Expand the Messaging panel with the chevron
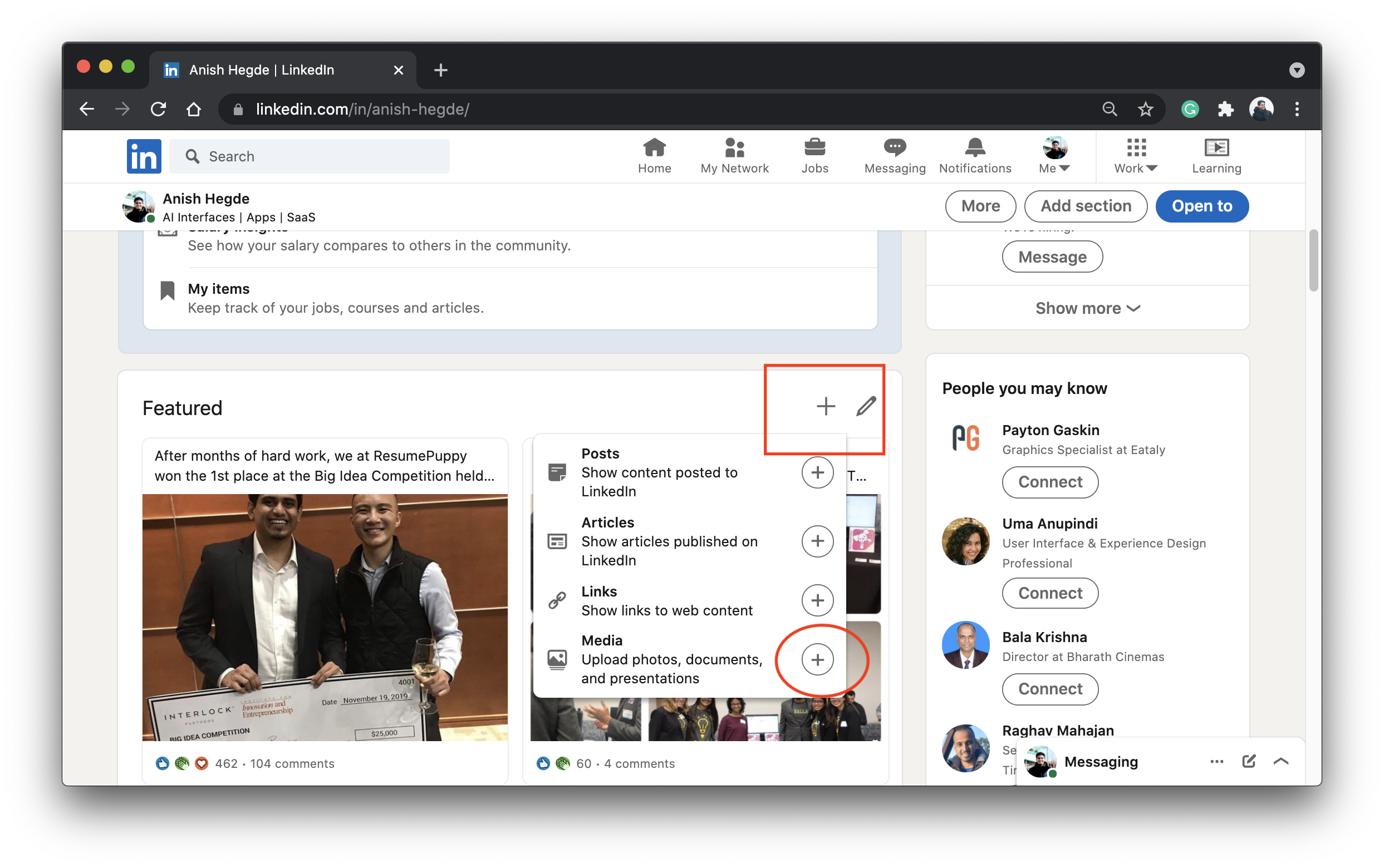Image resolution: width=1384 pixels, height=868 pixels. tap(1280, 762)
